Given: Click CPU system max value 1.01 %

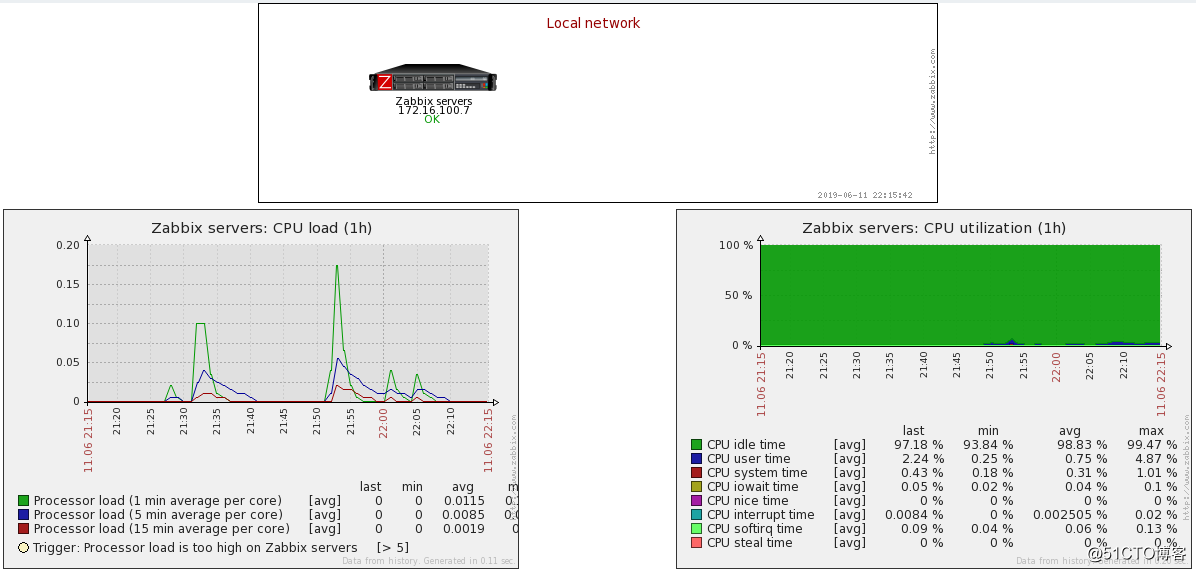Looking at the screenshot, I should click(1156, 473).
